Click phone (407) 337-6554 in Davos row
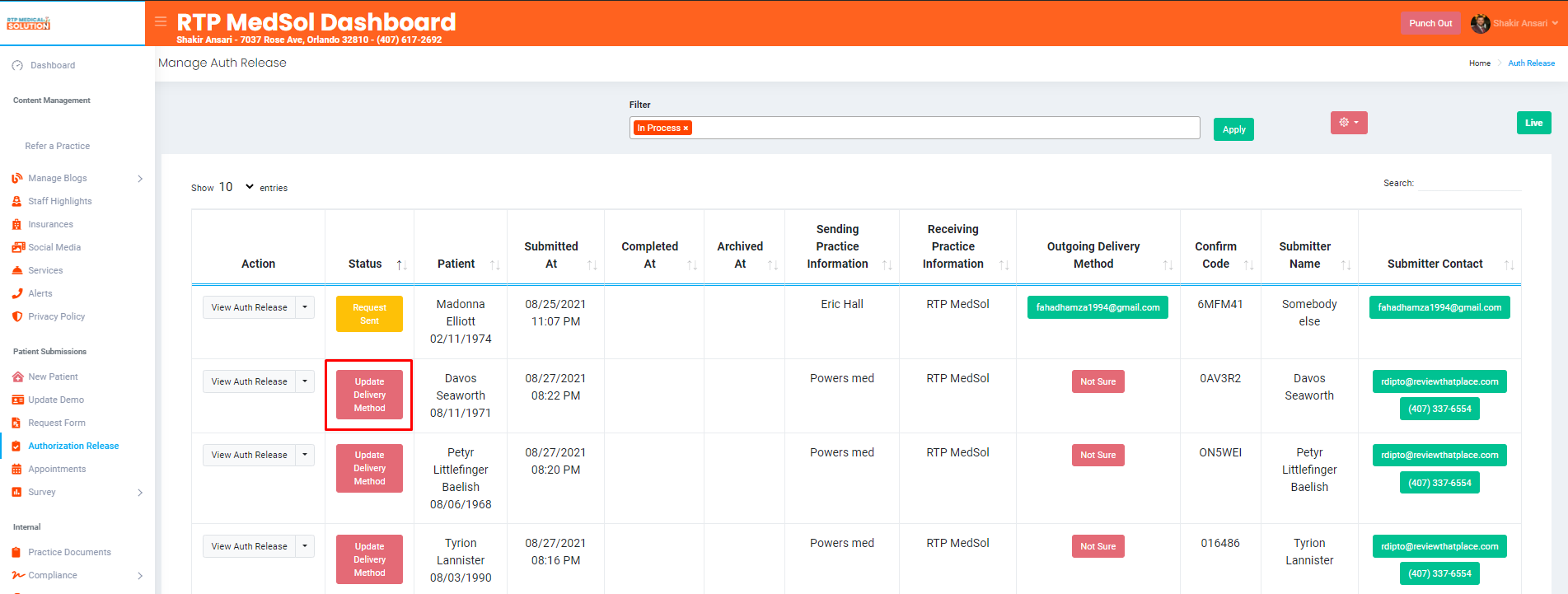Screen dimensions: 1568x594 (1439, 409)
